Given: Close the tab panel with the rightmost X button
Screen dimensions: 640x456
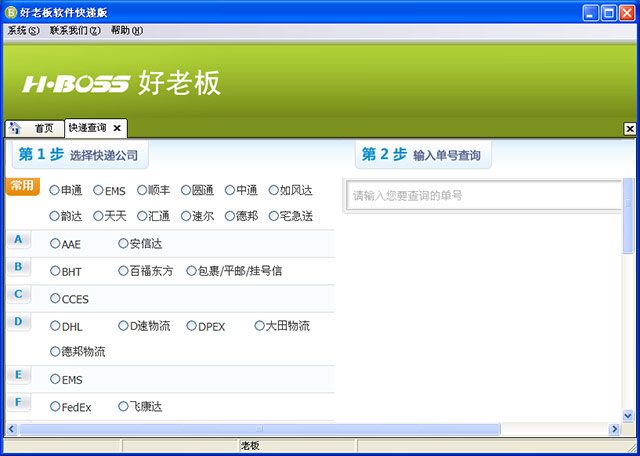Looking at the screenshot, I should 630,129.
